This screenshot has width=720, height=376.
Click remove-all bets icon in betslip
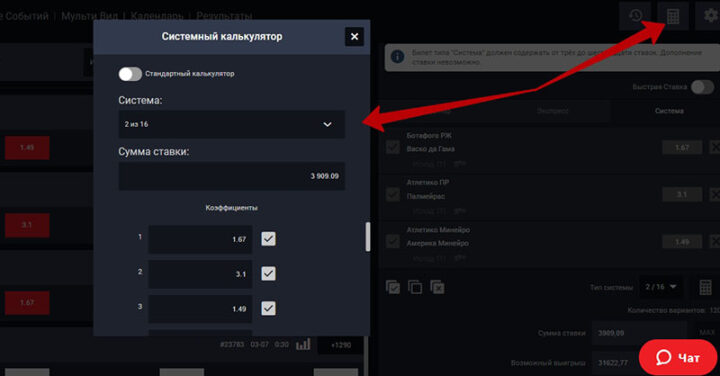coord(437,287)
